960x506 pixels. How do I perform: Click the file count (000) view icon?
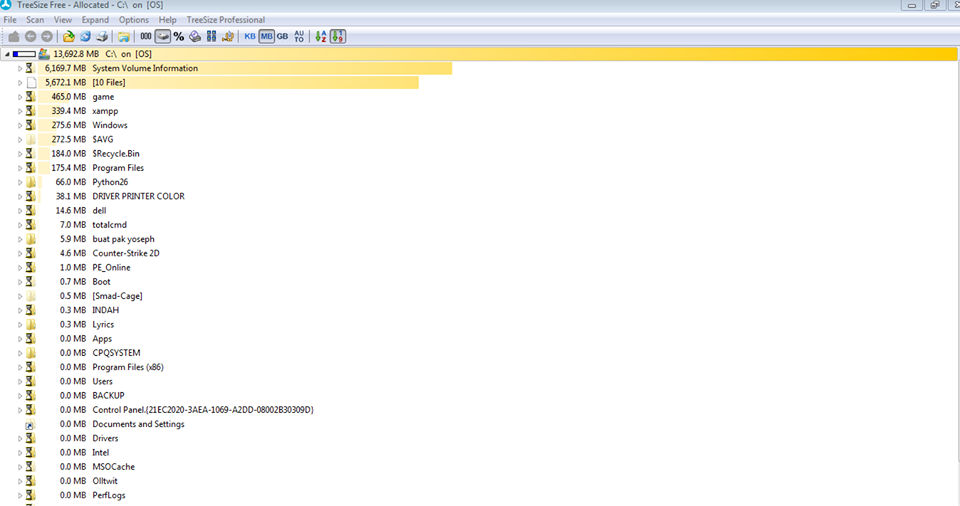click(146, 36)
